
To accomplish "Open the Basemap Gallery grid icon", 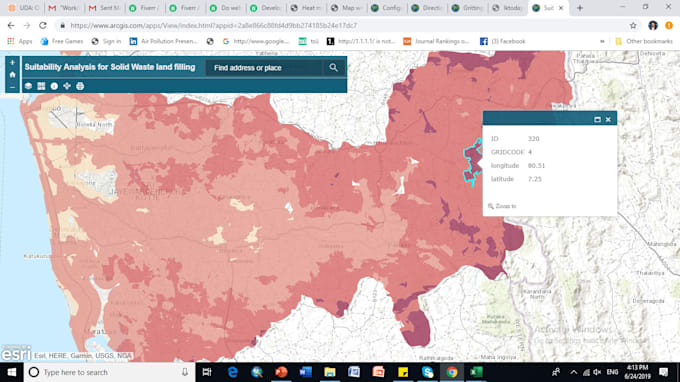I will pyautogui.click(x=41, y=86).
